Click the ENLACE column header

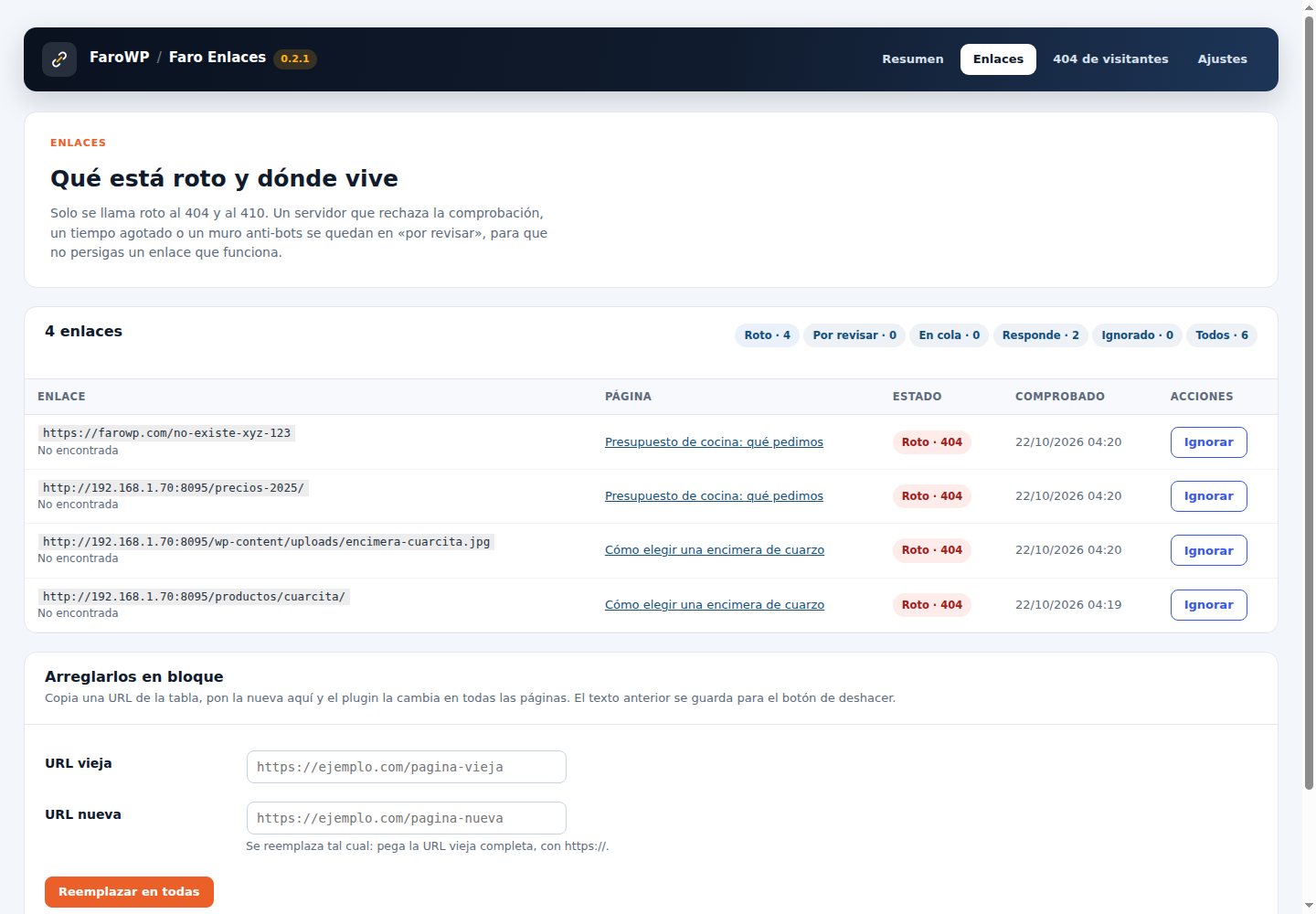[61, 397]
